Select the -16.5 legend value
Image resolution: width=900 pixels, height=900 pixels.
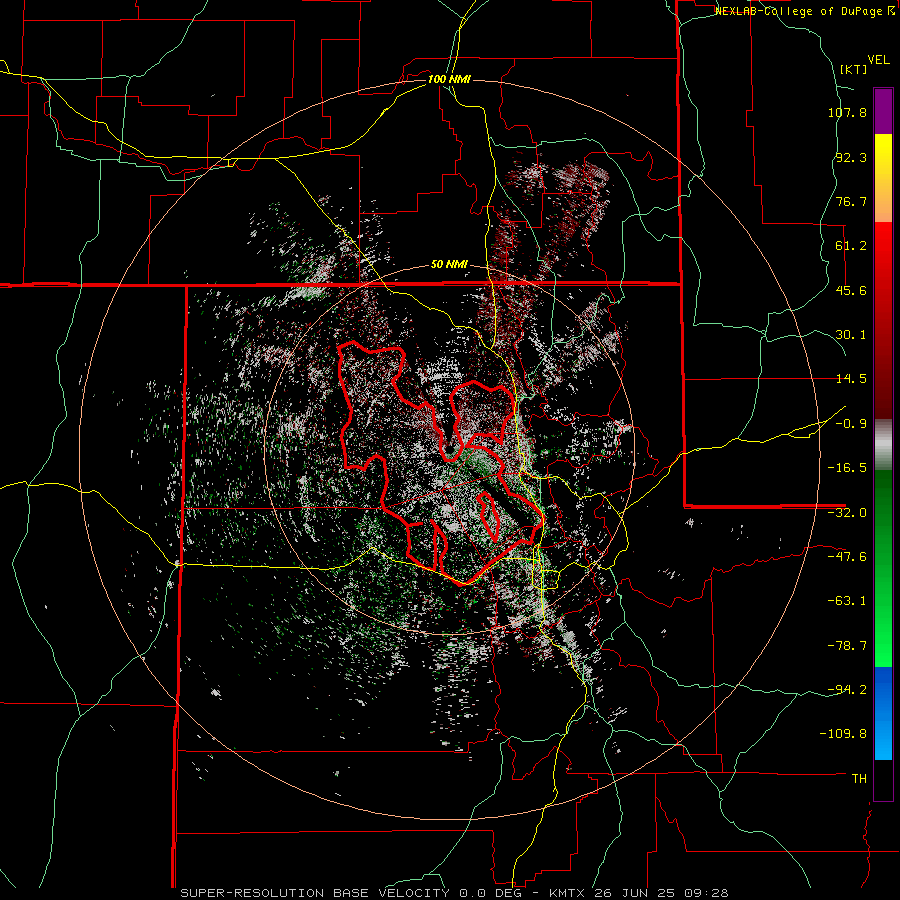[x=847, y=468]
